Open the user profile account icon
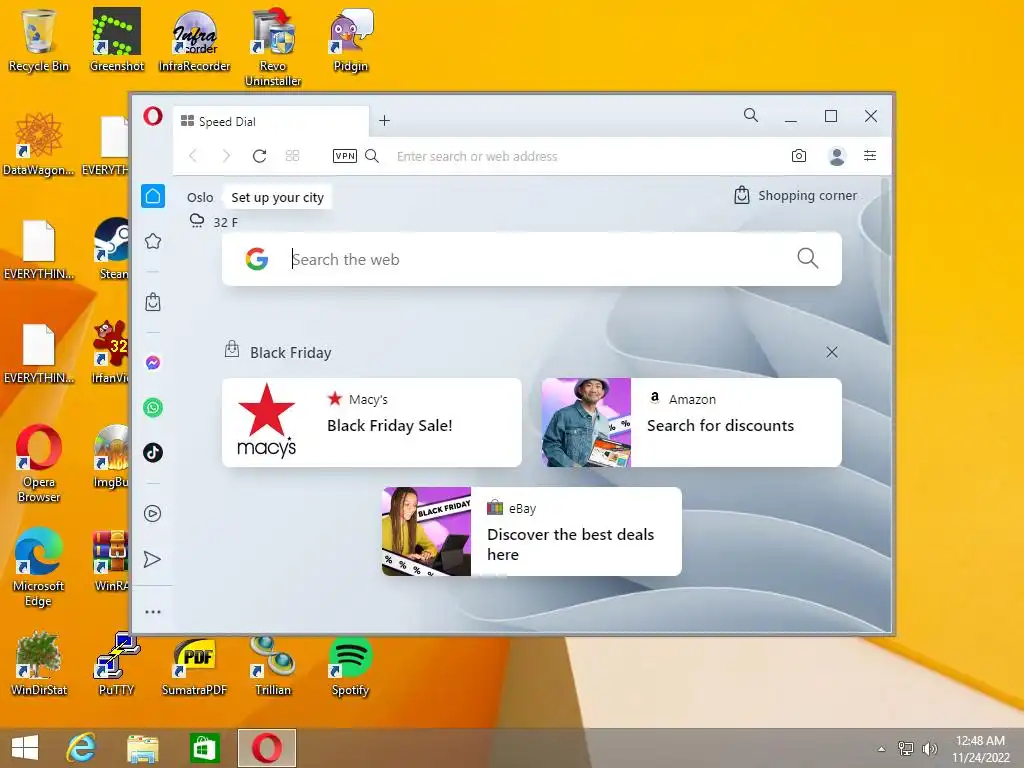The height and width of the screenshot is (768, 1024). [837, 156]
